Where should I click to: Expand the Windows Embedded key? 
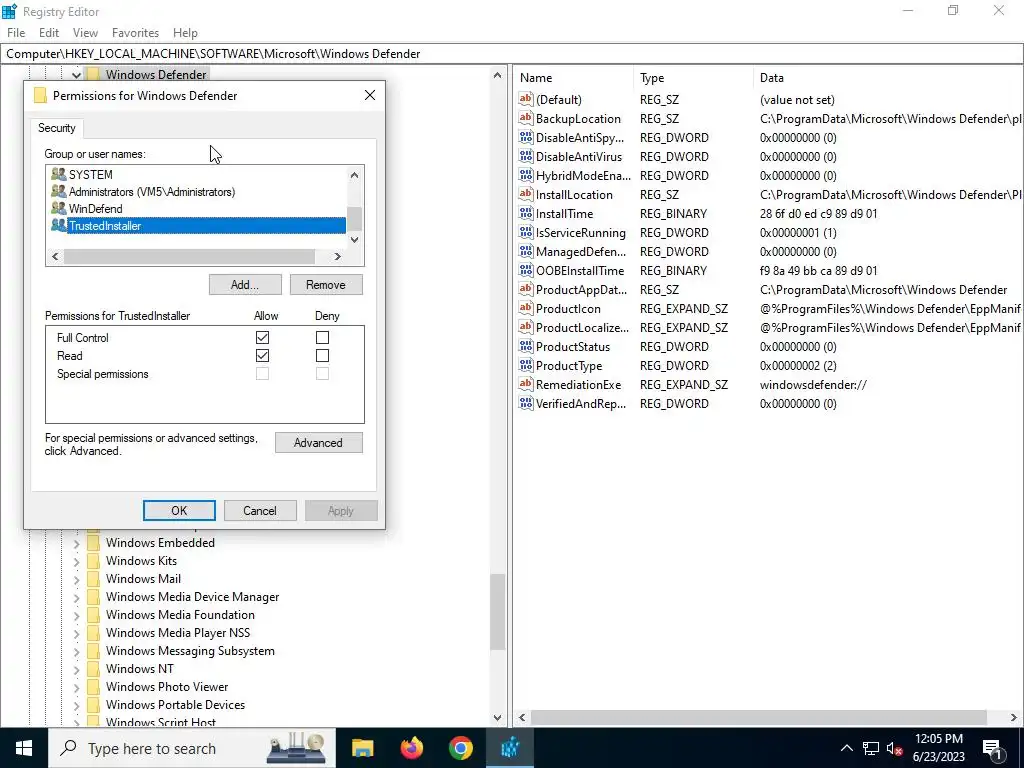(76, 543)
